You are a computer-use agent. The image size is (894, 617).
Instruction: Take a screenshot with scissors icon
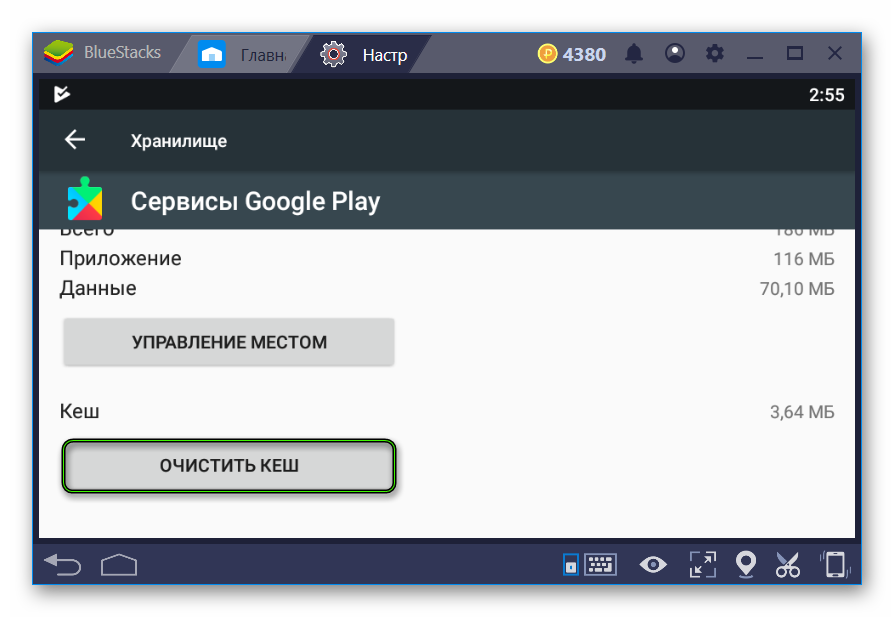[x=788, y=565]
